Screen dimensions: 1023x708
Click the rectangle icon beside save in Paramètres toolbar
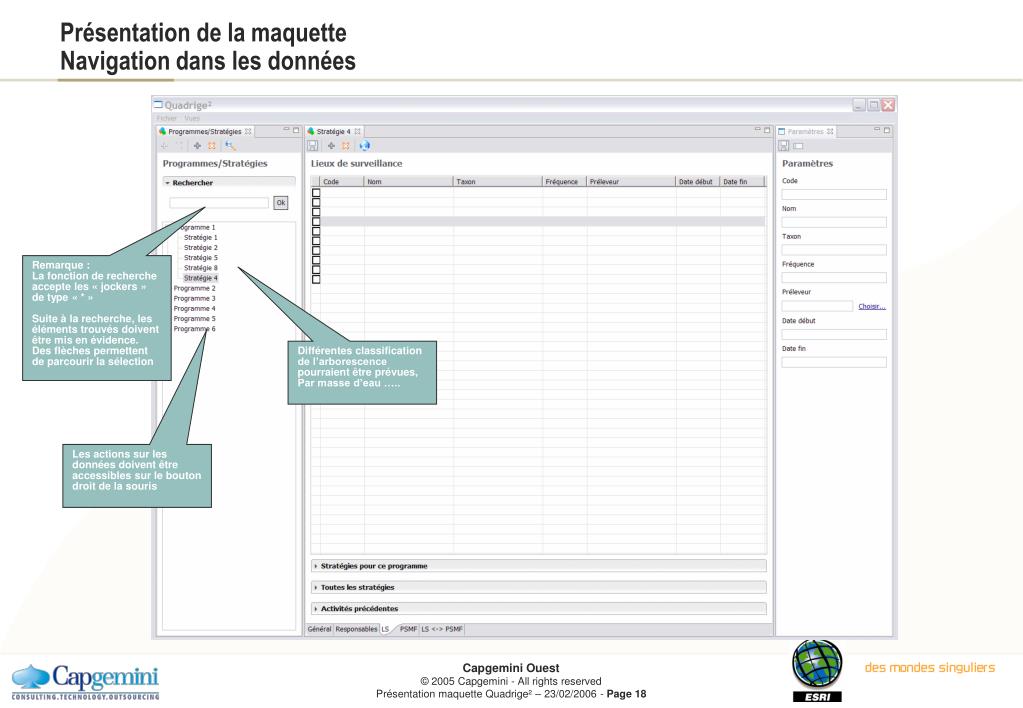pos(798,146)
